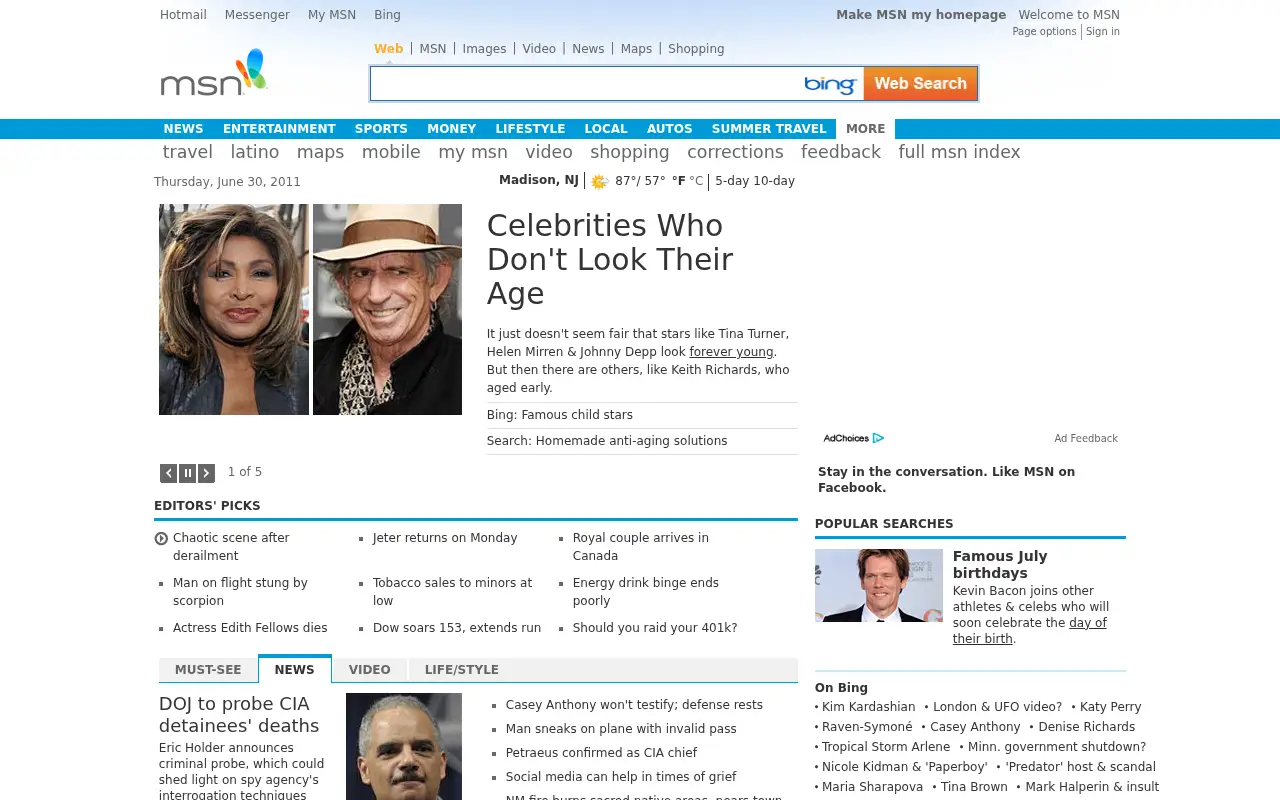Open the Jeter returns on Monday story
Image resolution: width=1280 pixels, height=800 pixels.
pyautogui.click(x=445, y=538)
